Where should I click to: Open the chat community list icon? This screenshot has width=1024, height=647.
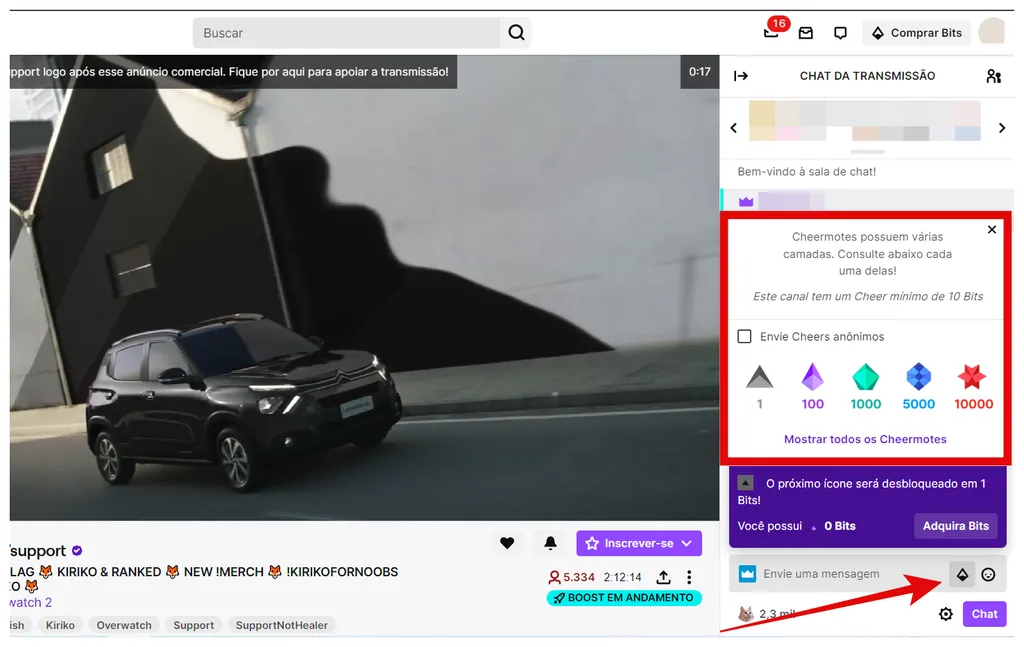tap(994, 76)
